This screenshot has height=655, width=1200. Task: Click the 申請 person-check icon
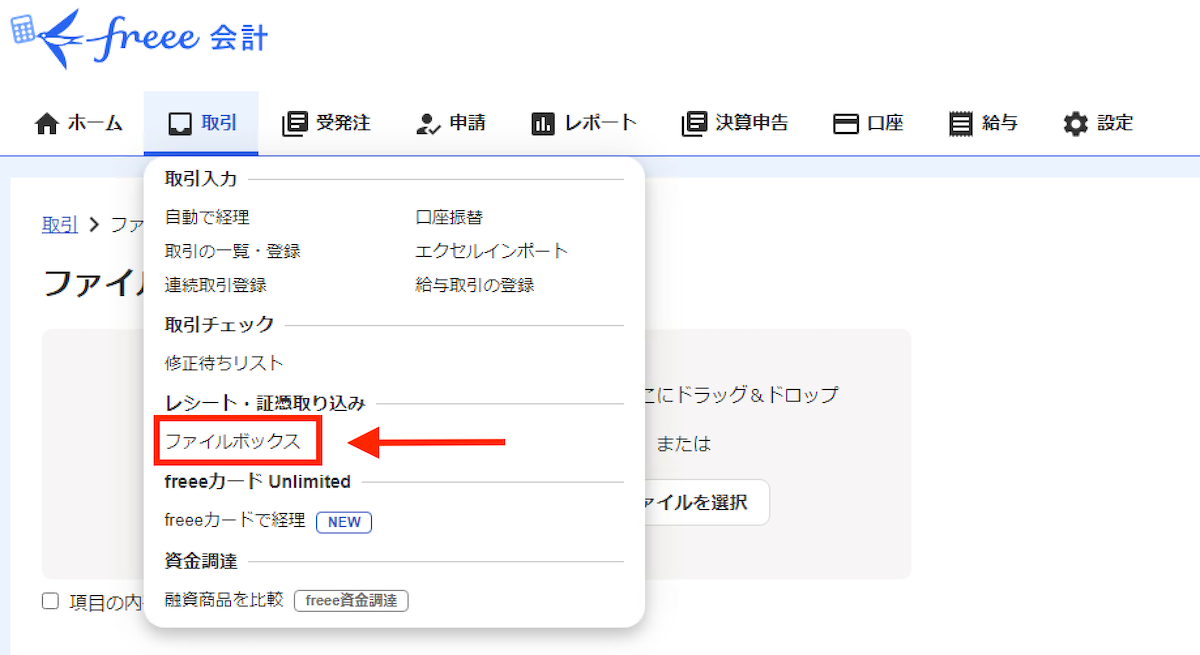point(428,124)
